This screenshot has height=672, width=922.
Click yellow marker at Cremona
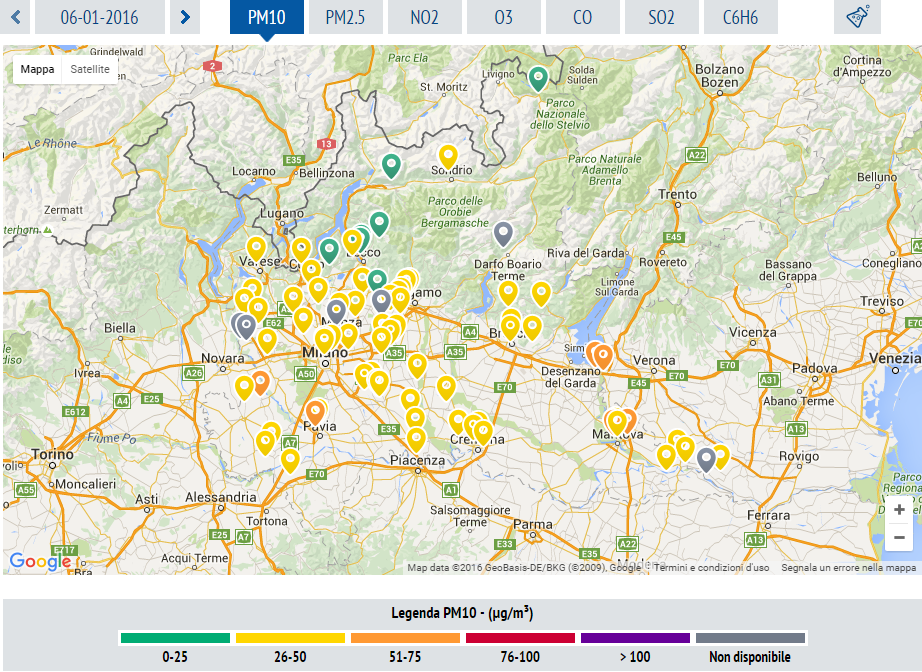[483, 432]
